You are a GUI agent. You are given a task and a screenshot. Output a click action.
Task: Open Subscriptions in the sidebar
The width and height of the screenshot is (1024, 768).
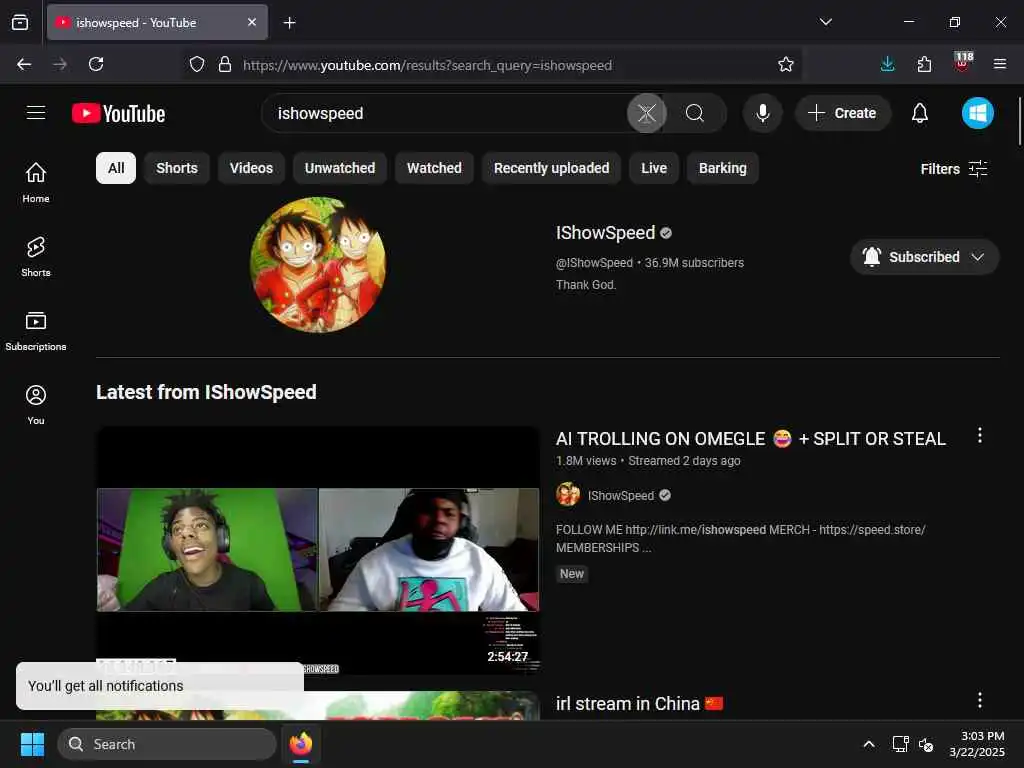click(x=36, y=331)
